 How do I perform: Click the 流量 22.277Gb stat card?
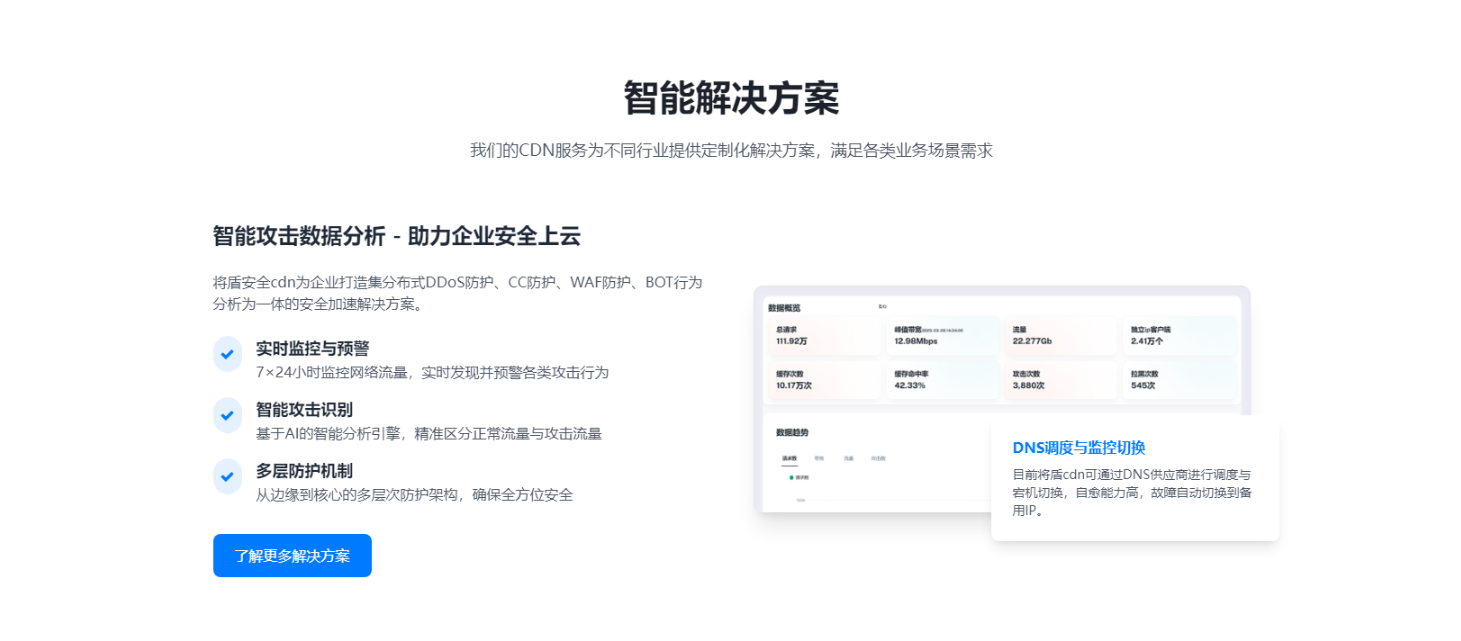click(1060, 336)
